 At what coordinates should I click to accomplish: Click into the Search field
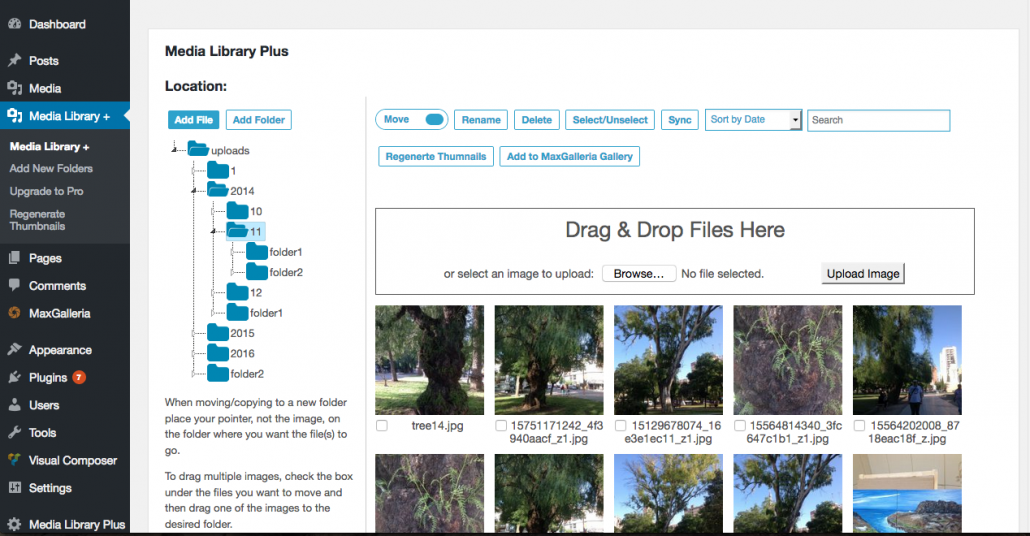pos(879,120)
